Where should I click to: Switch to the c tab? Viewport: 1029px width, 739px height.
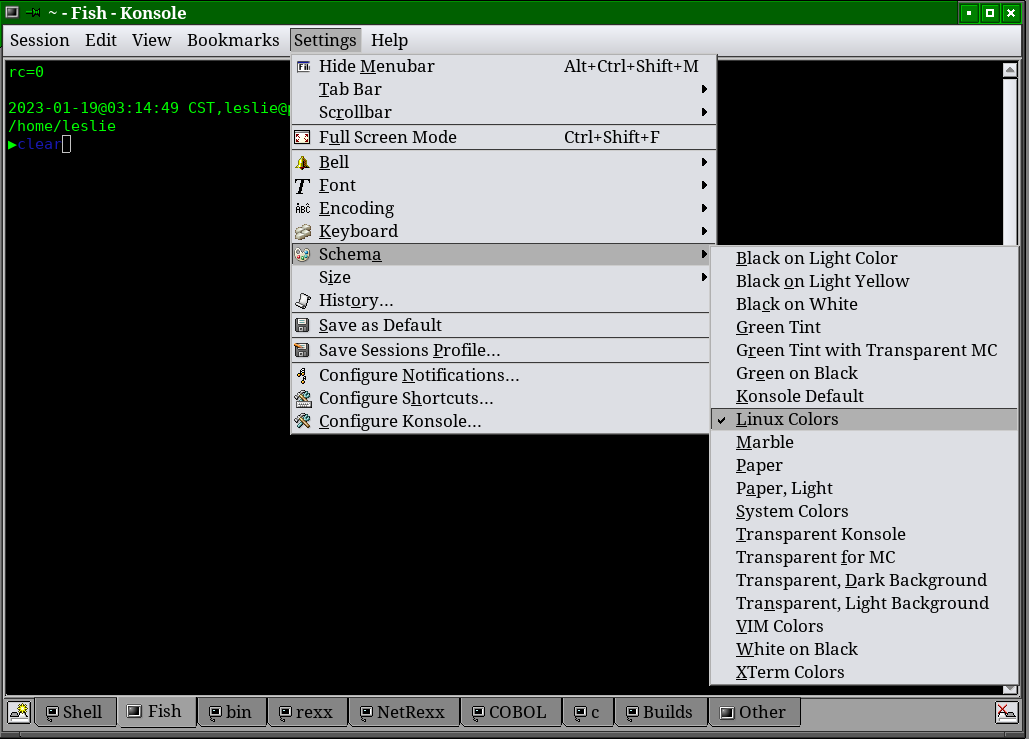(x=588, y=713)
